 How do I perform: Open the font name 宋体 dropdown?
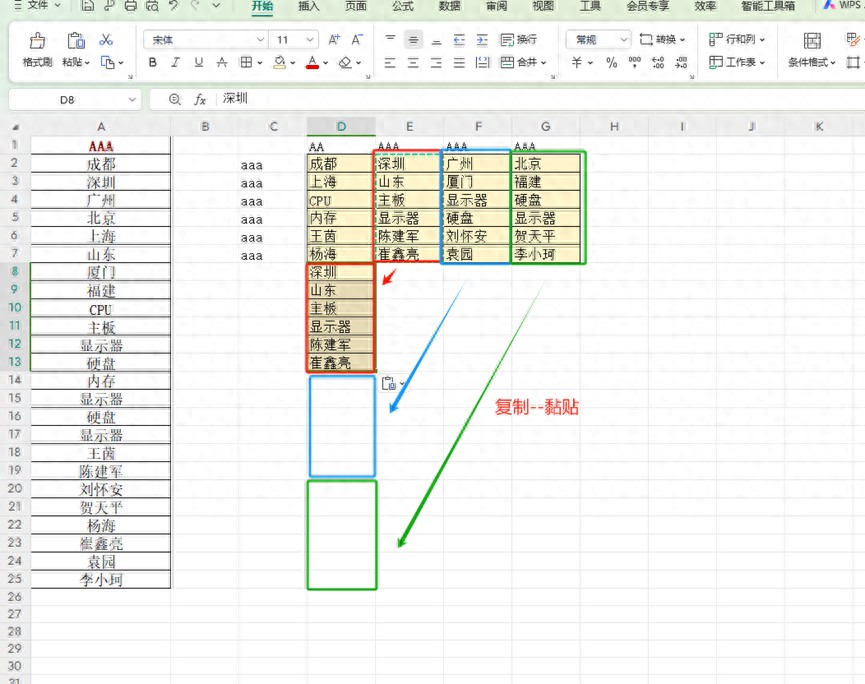pos(260,40)
